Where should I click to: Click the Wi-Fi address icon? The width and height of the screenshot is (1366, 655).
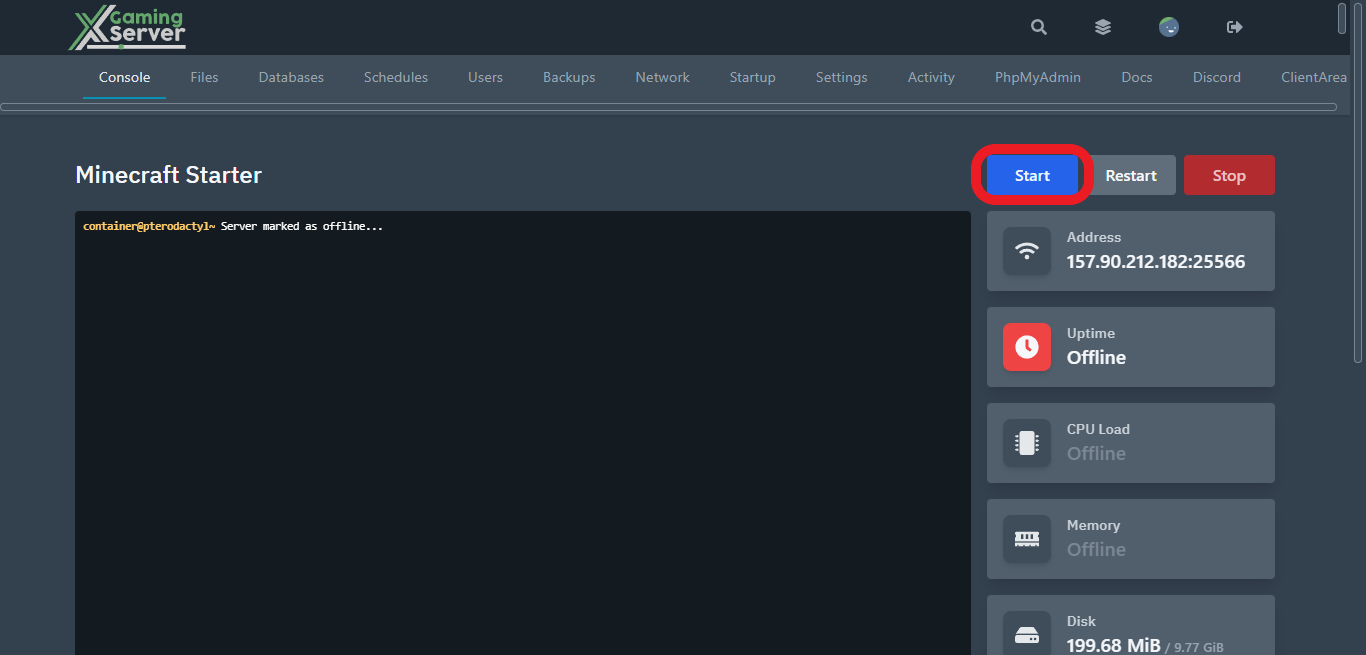[1027, 251]
